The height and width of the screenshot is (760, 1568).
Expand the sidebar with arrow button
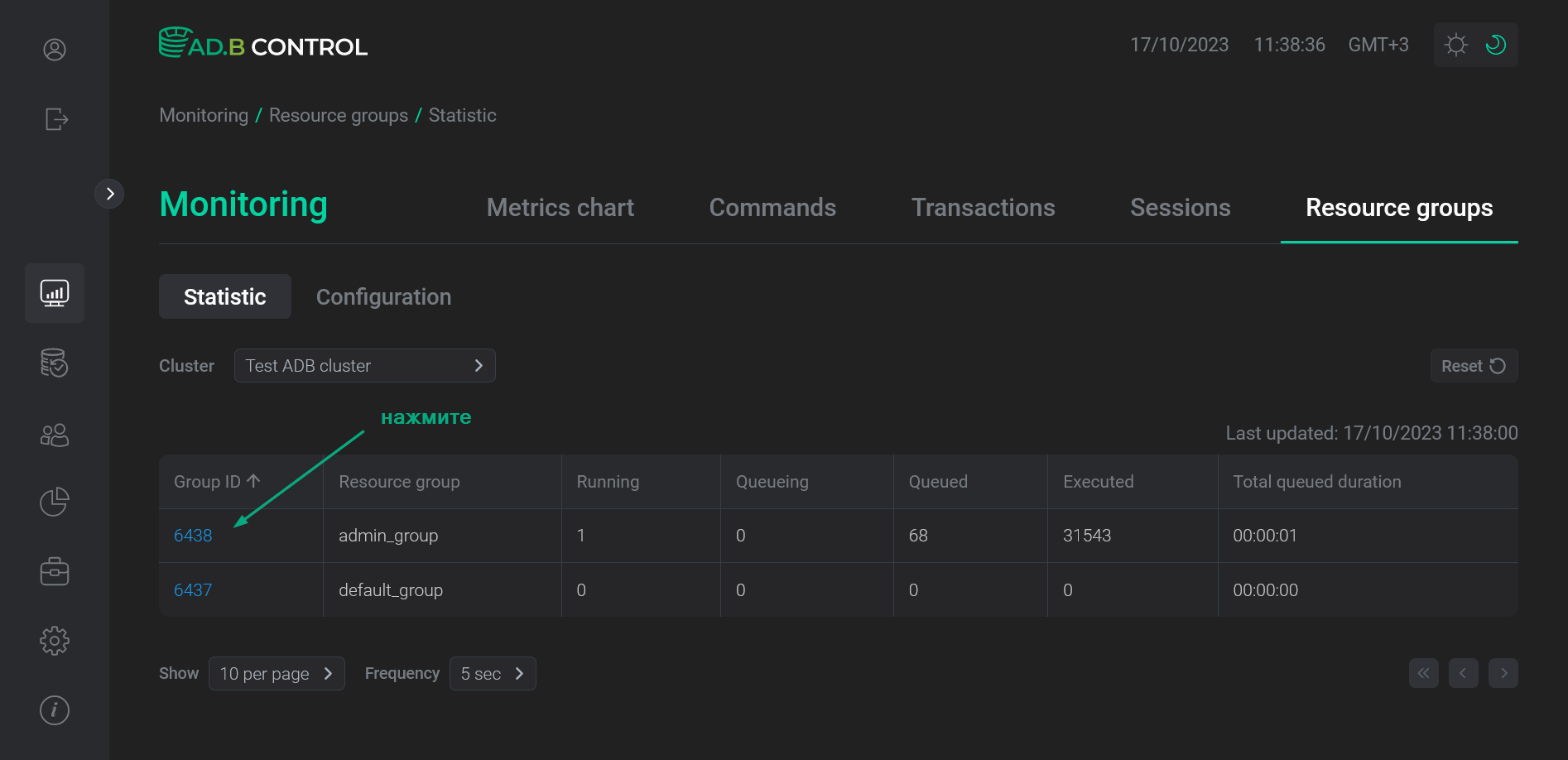click(x=109, y=194)
